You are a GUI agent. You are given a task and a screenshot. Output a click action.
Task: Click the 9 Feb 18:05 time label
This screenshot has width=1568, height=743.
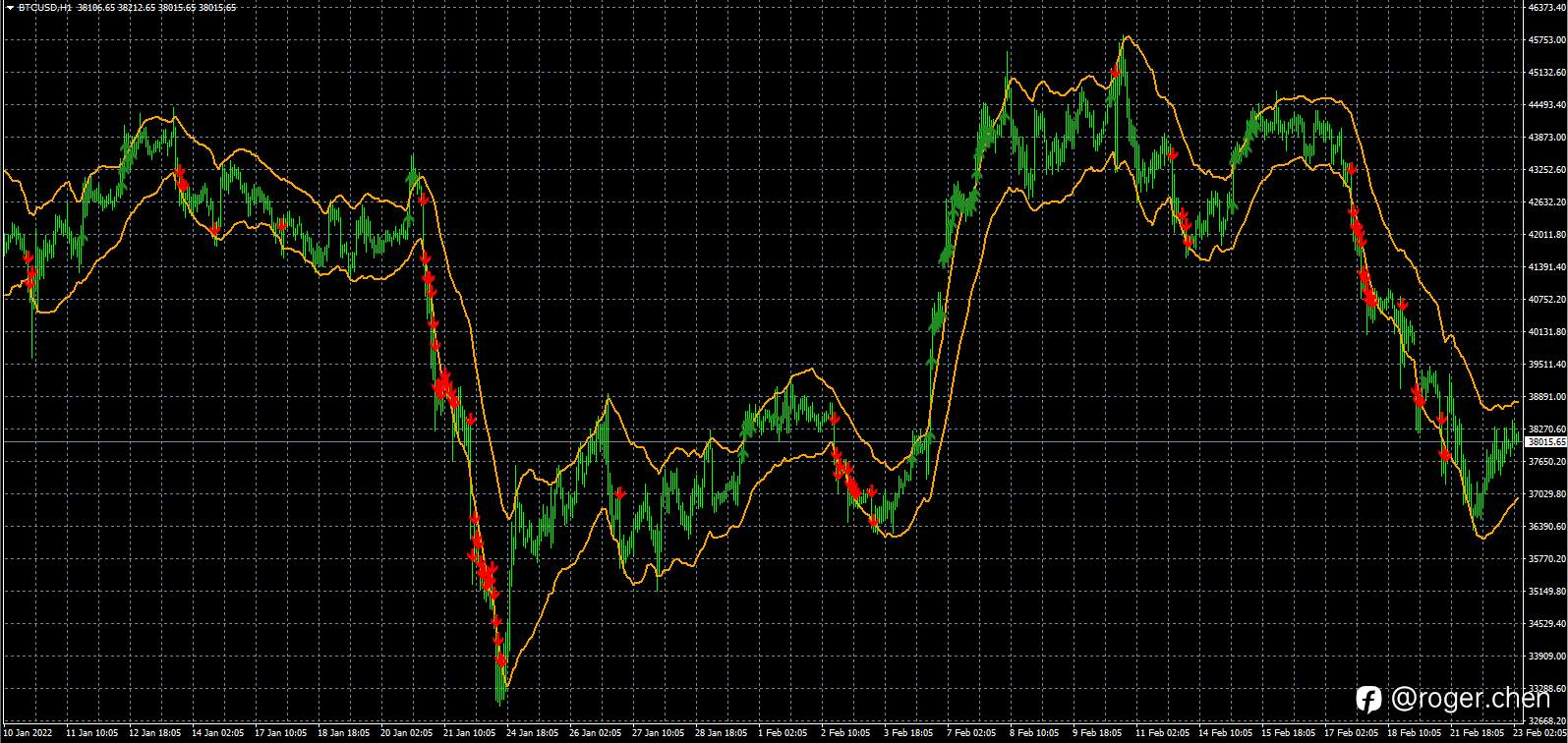pyautogui.click(x=1098, y=732)
